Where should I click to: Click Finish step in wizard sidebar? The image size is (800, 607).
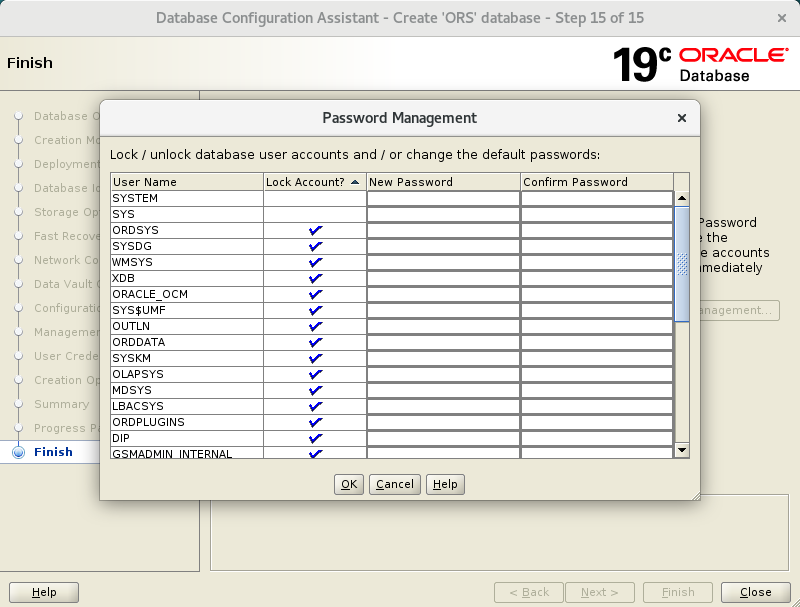[x=53, y=452]
